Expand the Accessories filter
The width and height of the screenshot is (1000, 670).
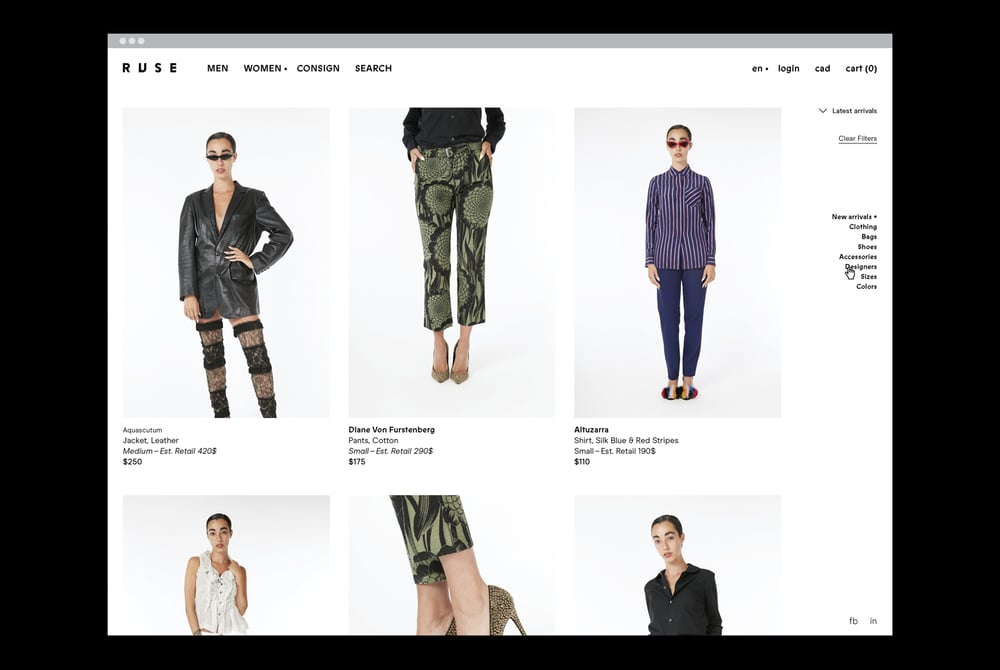tap(858, 257)
